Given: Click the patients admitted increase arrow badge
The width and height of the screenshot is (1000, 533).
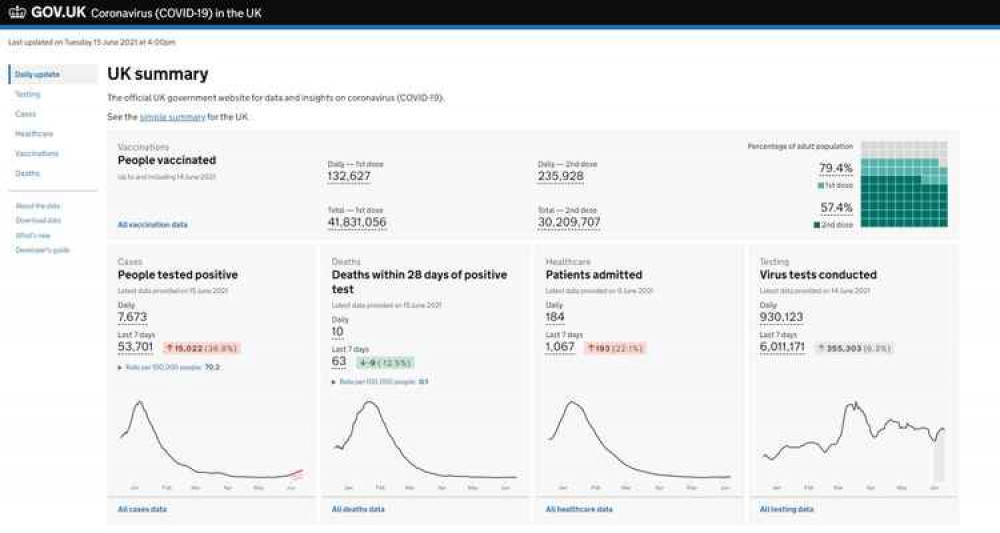Looking at the screenshot, I should tap(614, 348).
